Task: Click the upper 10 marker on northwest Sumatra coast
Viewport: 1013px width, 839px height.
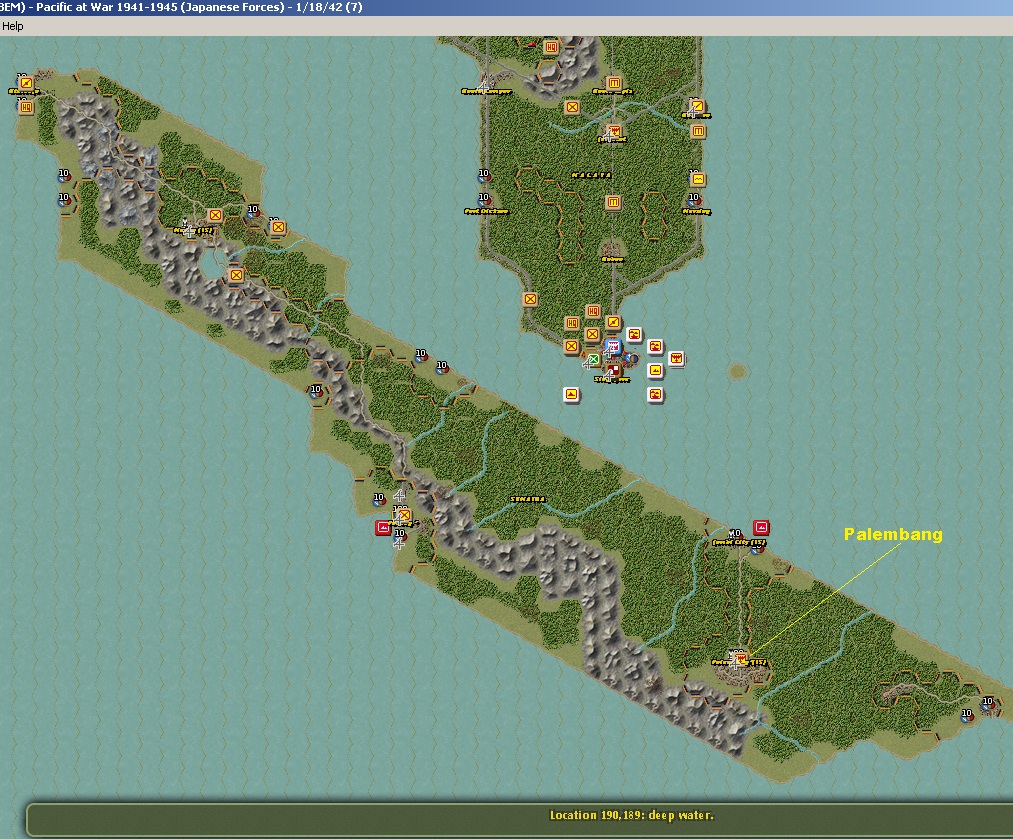Action: click(64, 174)
